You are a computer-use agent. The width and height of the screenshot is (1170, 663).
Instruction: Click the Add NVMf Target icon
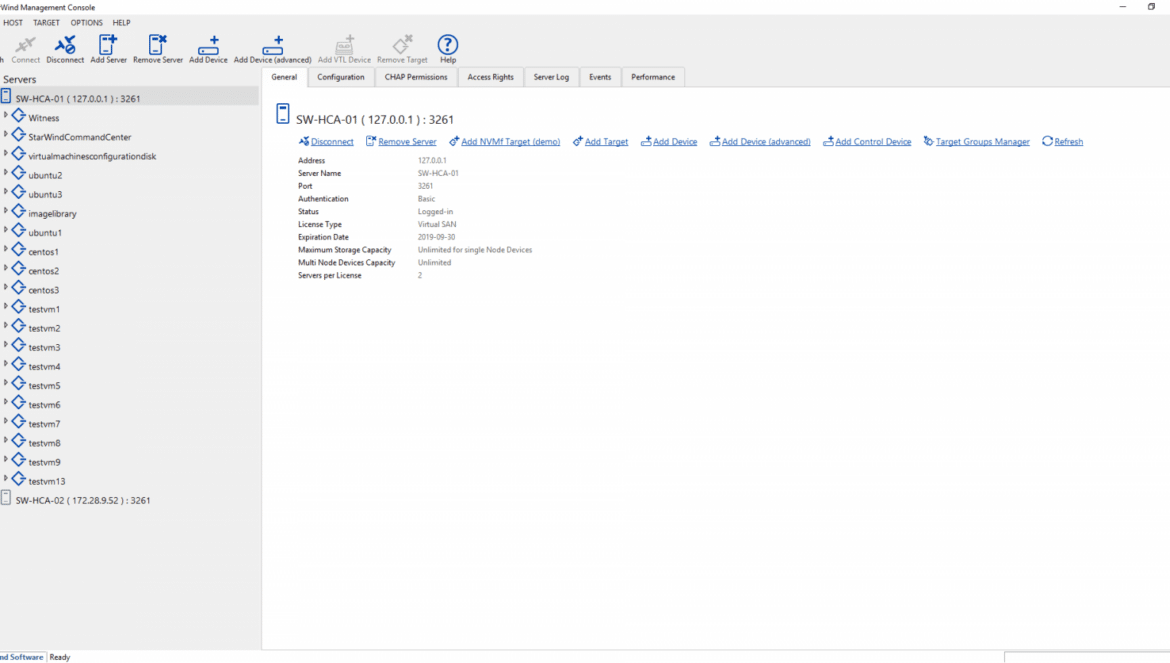tap(454, 141)
